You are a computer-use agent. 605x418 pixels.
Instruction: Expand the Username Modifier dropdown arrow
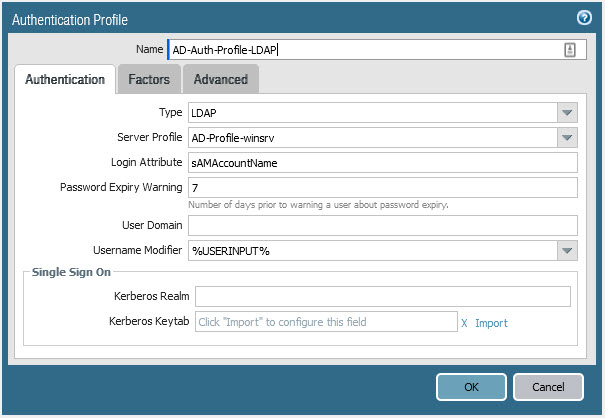pos(567,251)
